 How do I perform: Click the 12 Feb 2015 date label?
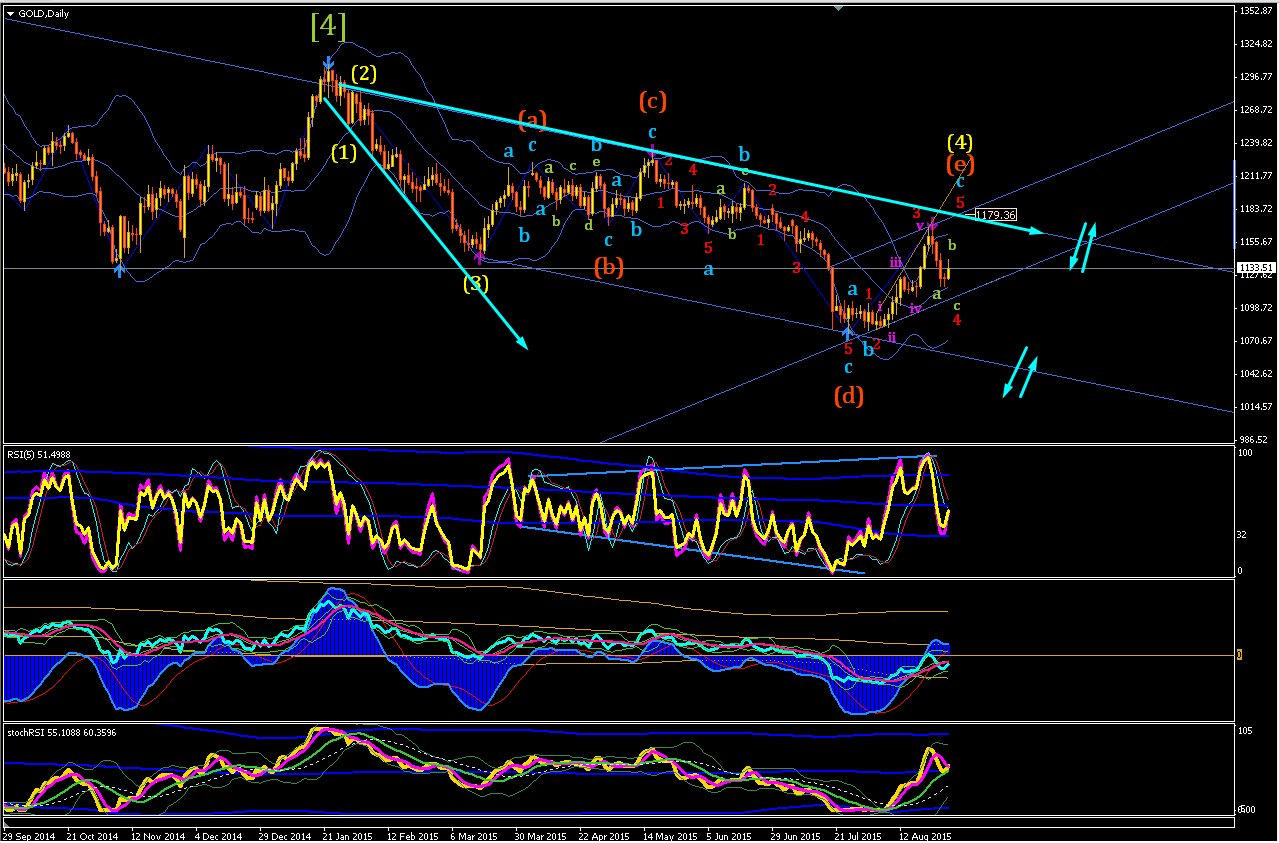click(412, 834)
